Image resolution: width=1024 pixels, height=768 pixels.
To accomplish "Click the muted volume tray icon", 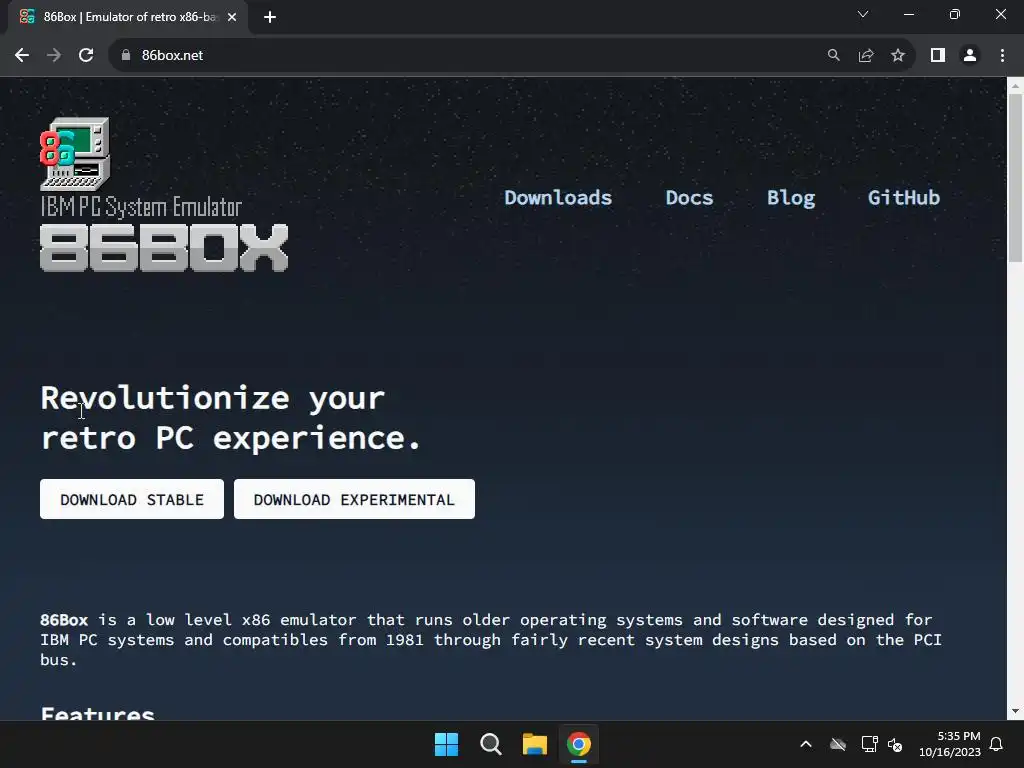I will click(x=895, y=744).
